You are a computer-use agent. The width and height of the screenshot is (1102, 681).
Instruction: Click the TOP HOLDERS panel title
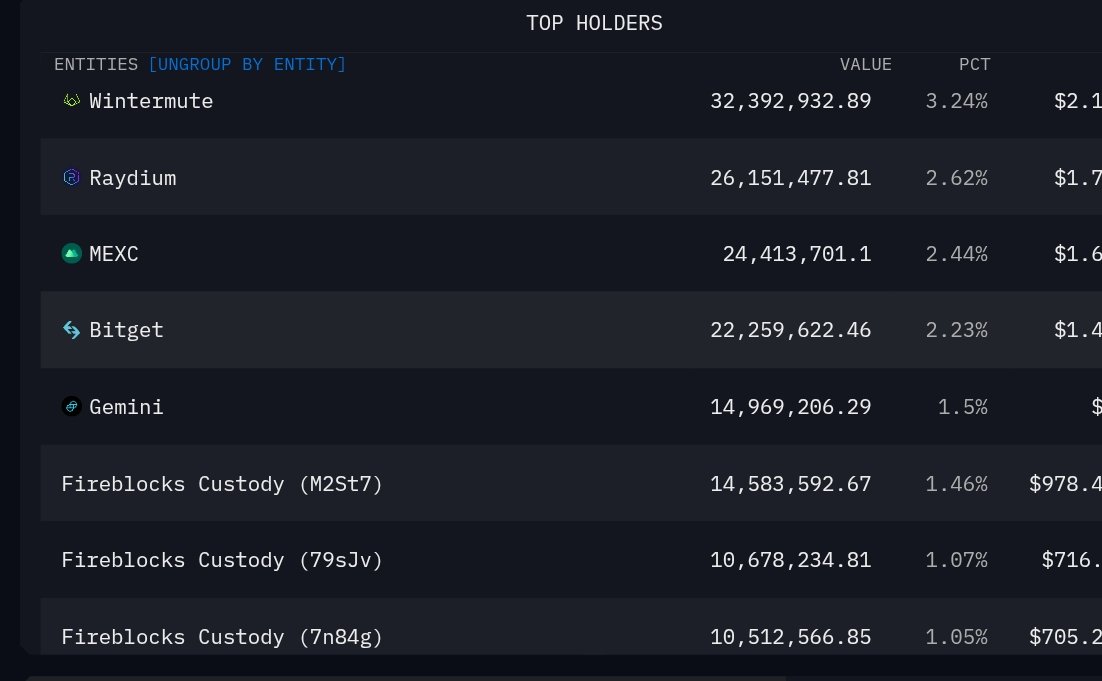pyautogui.click(x=595, y=23)
